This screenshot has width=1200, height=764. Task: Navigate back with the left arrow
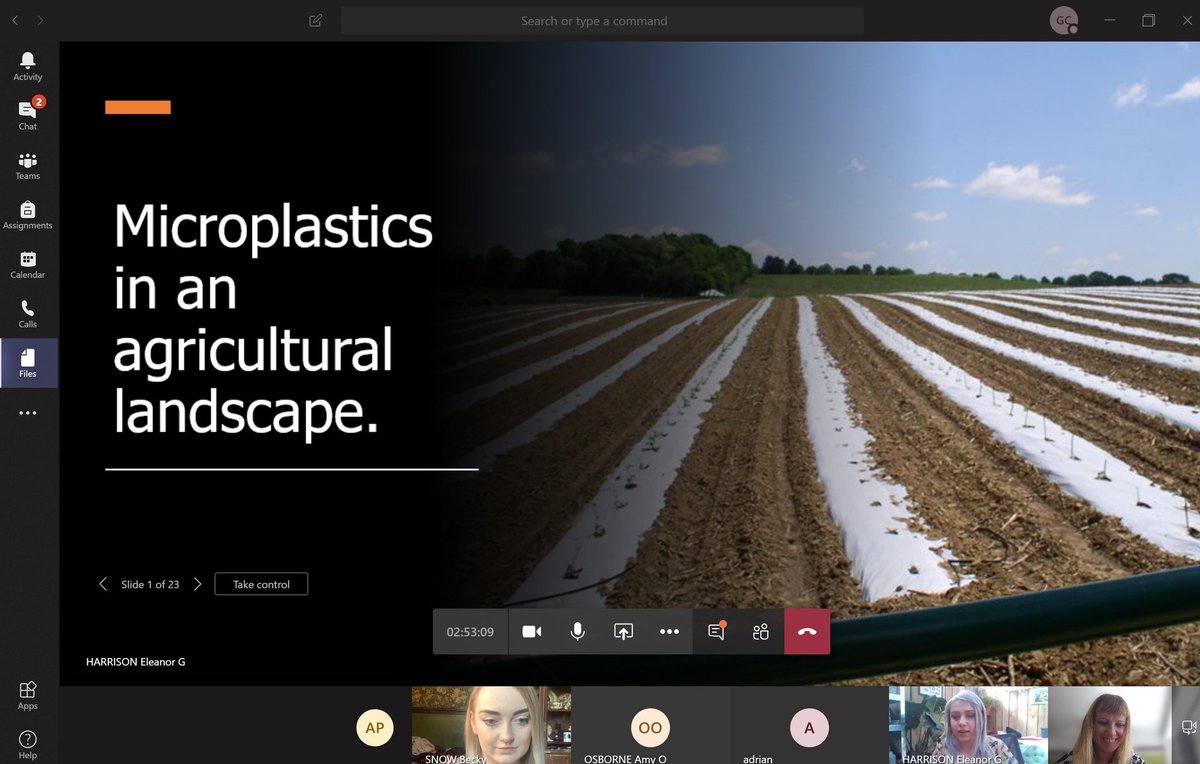click(15, 20)
